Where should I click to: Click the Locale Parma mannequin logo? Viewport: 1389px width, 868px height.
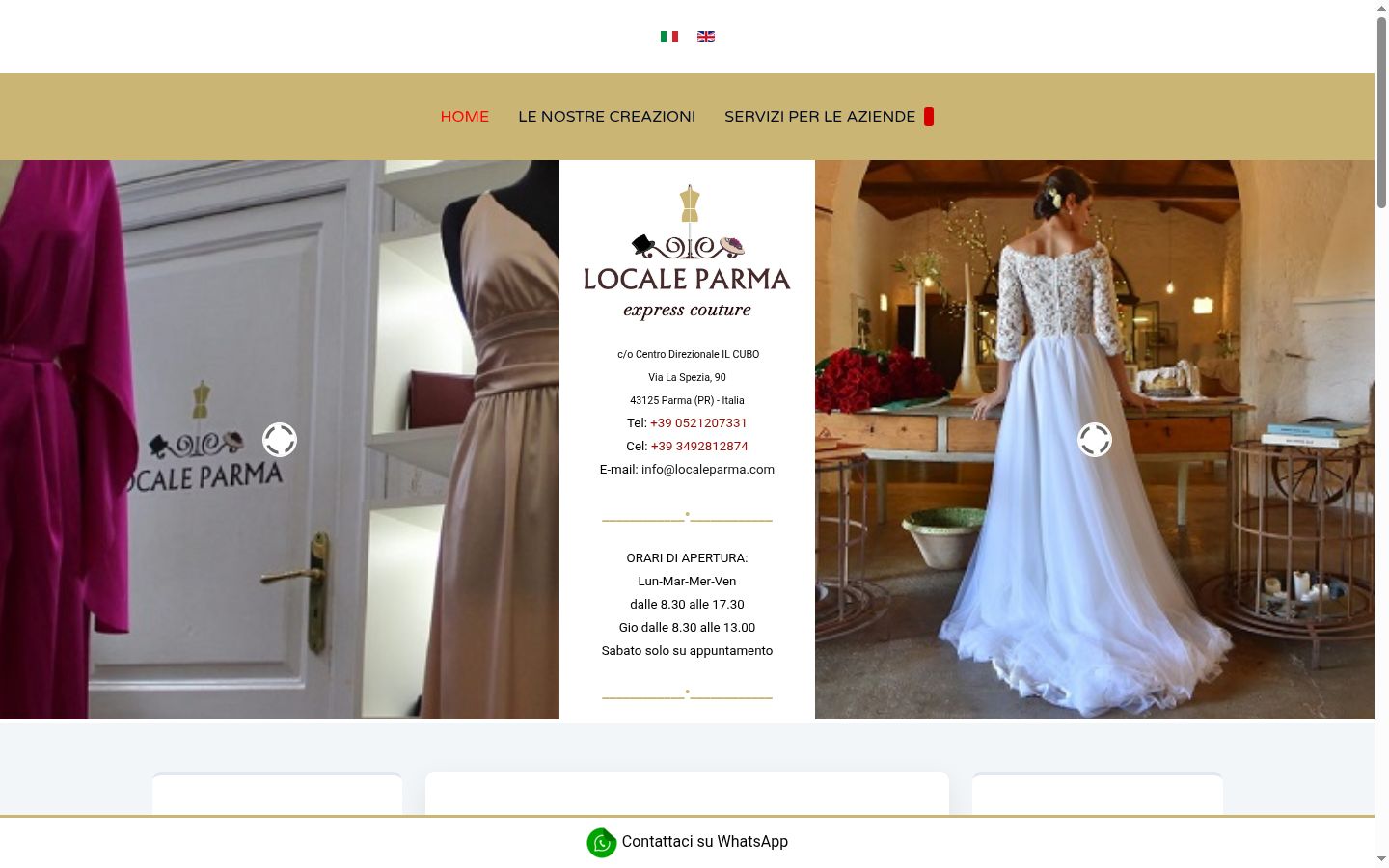(687, 252)
